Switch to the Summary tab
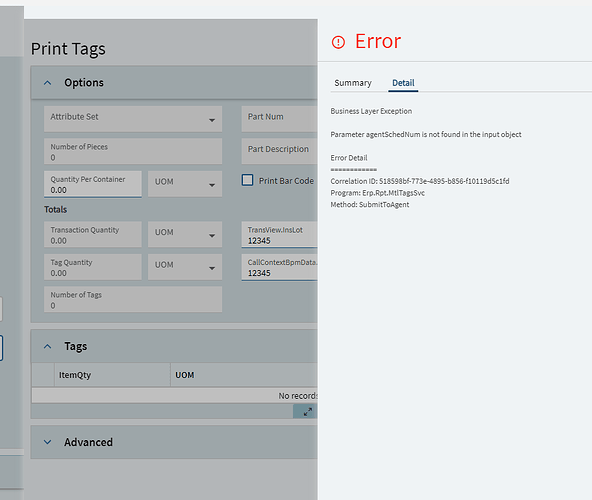Viewport: 592px width, 500px height. 353,83
